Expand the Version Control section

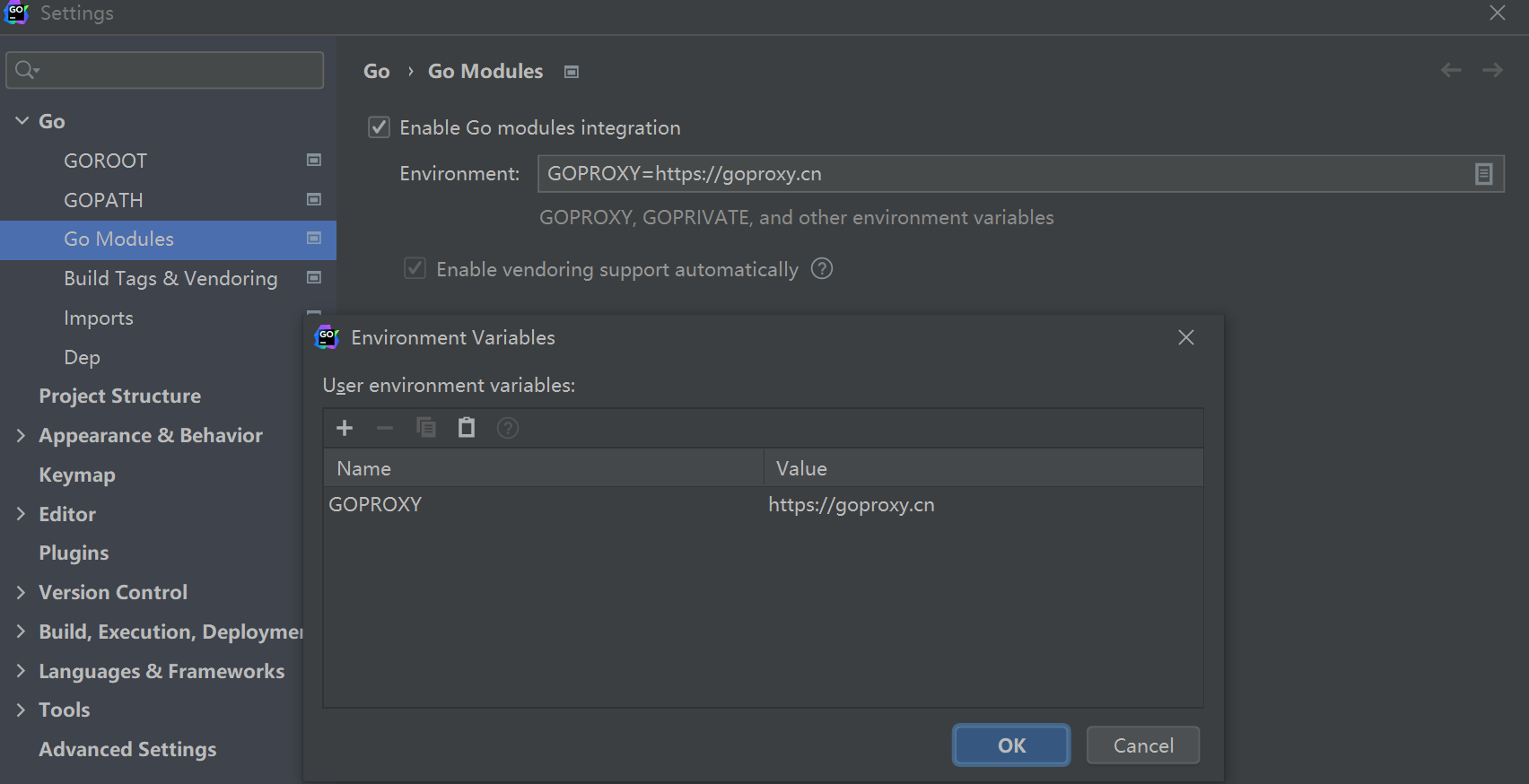pyautogui.click(x=22, y=593)
